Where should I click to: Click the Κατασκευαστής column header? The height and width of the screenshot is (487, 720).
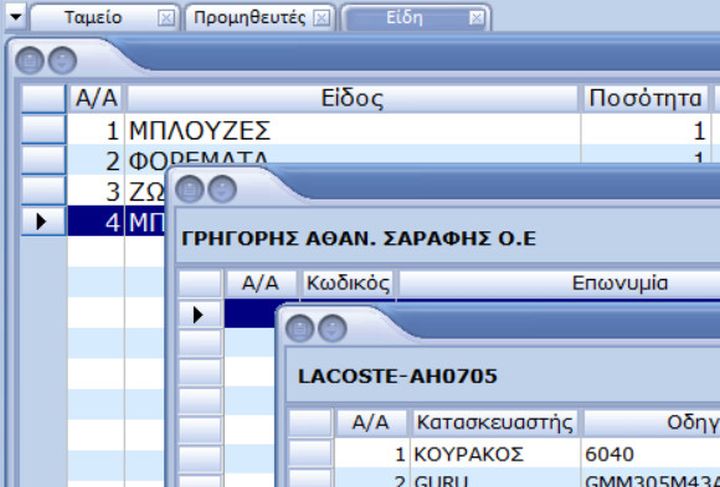click(x=495, y=423)
